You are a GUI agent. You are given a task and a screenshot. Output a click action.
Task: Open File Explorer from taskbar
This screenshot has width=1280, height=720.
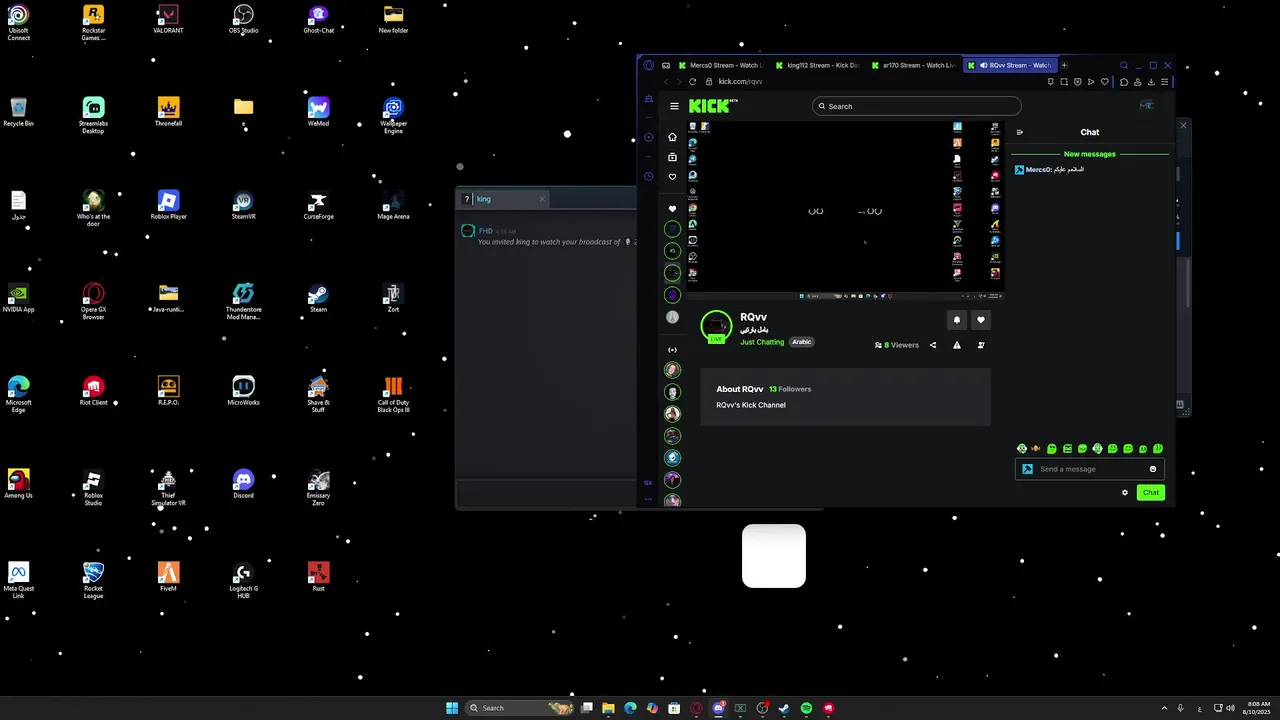[608, 708]
